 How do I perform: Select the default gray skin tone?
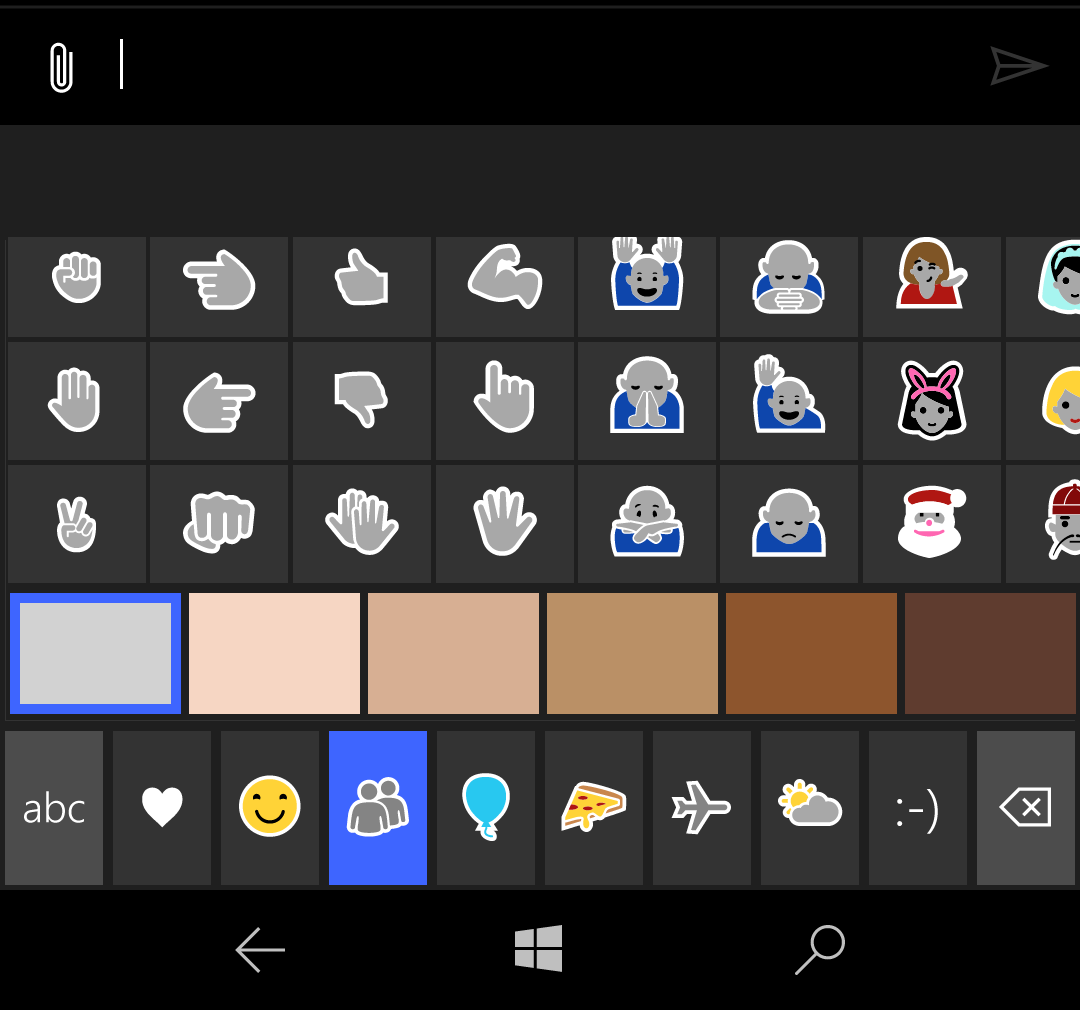96,653
